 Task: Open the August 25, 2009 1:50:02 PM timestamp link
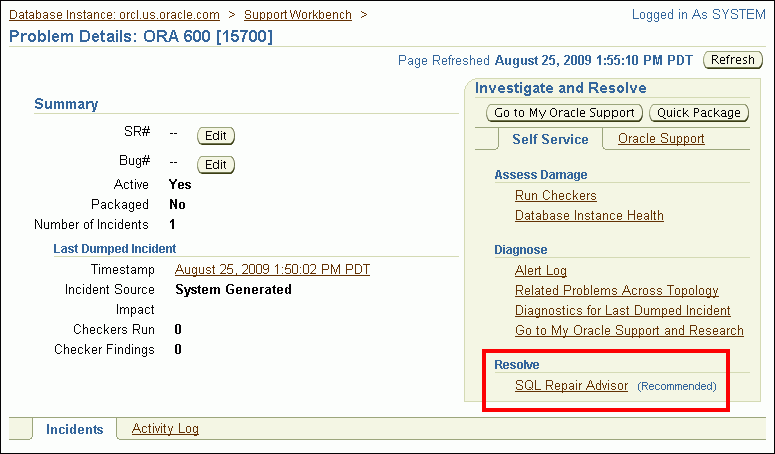pos(273,269)
